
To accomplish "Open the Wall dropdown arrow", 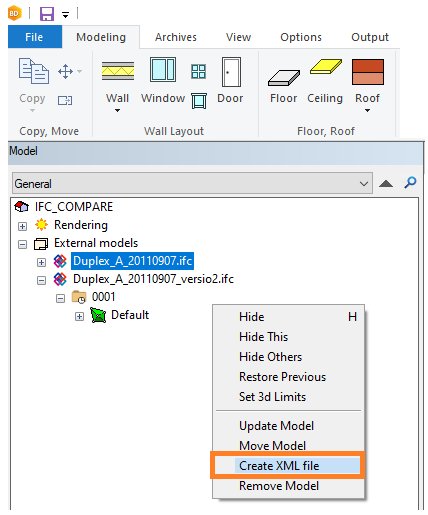I will 117,110.
